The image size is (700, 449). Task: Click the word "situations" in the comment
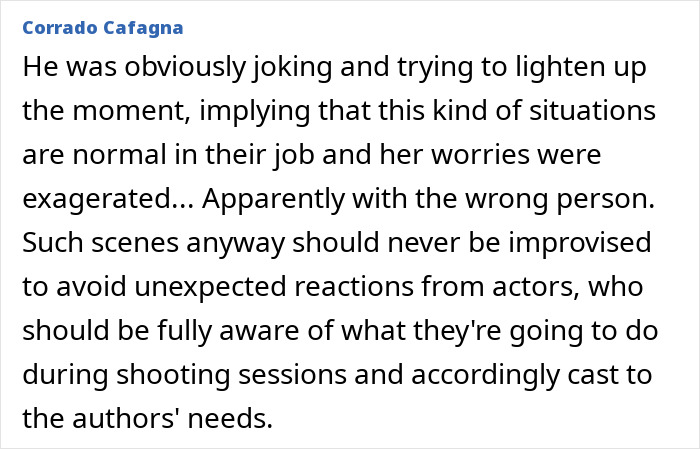592,110
